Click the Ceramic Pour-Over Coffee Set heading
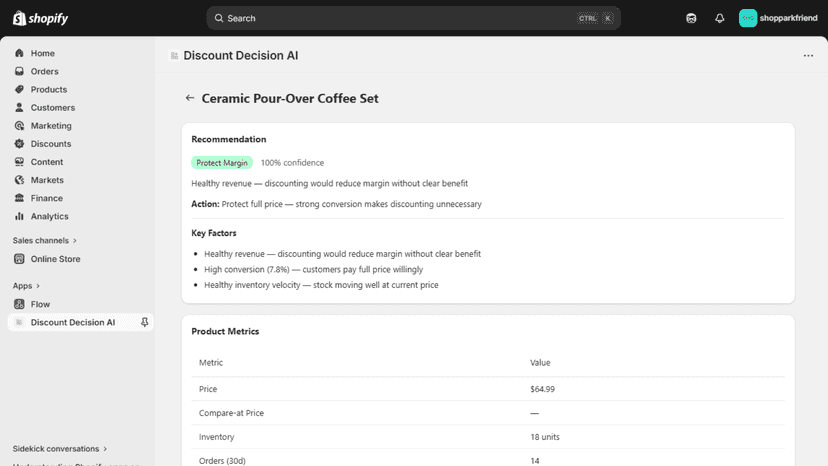The image size is (828, 466). click(x=290, y=98)
